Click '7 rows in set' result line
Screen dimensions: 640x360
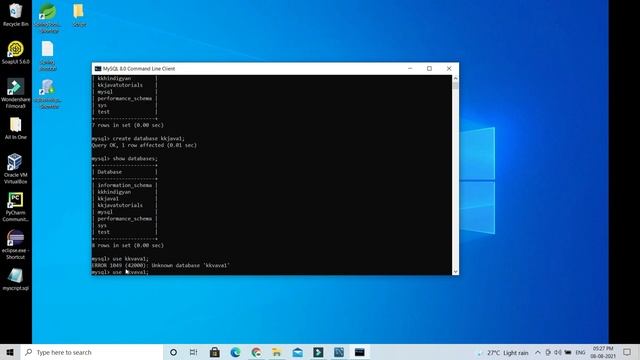[x=128, y=125]
